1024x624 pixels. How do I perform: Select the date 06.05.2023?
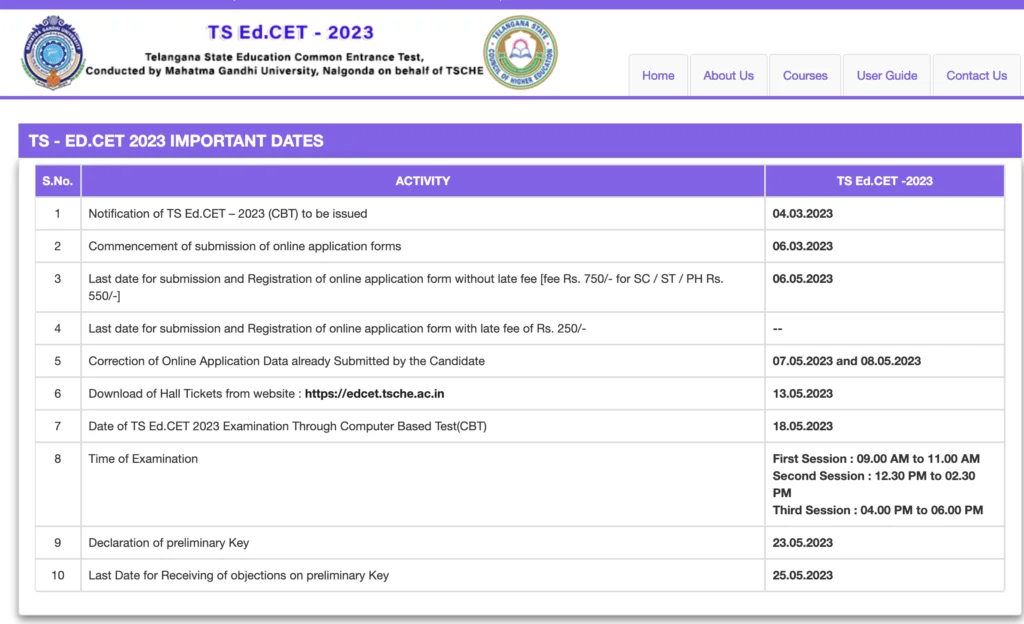point(803,279)
